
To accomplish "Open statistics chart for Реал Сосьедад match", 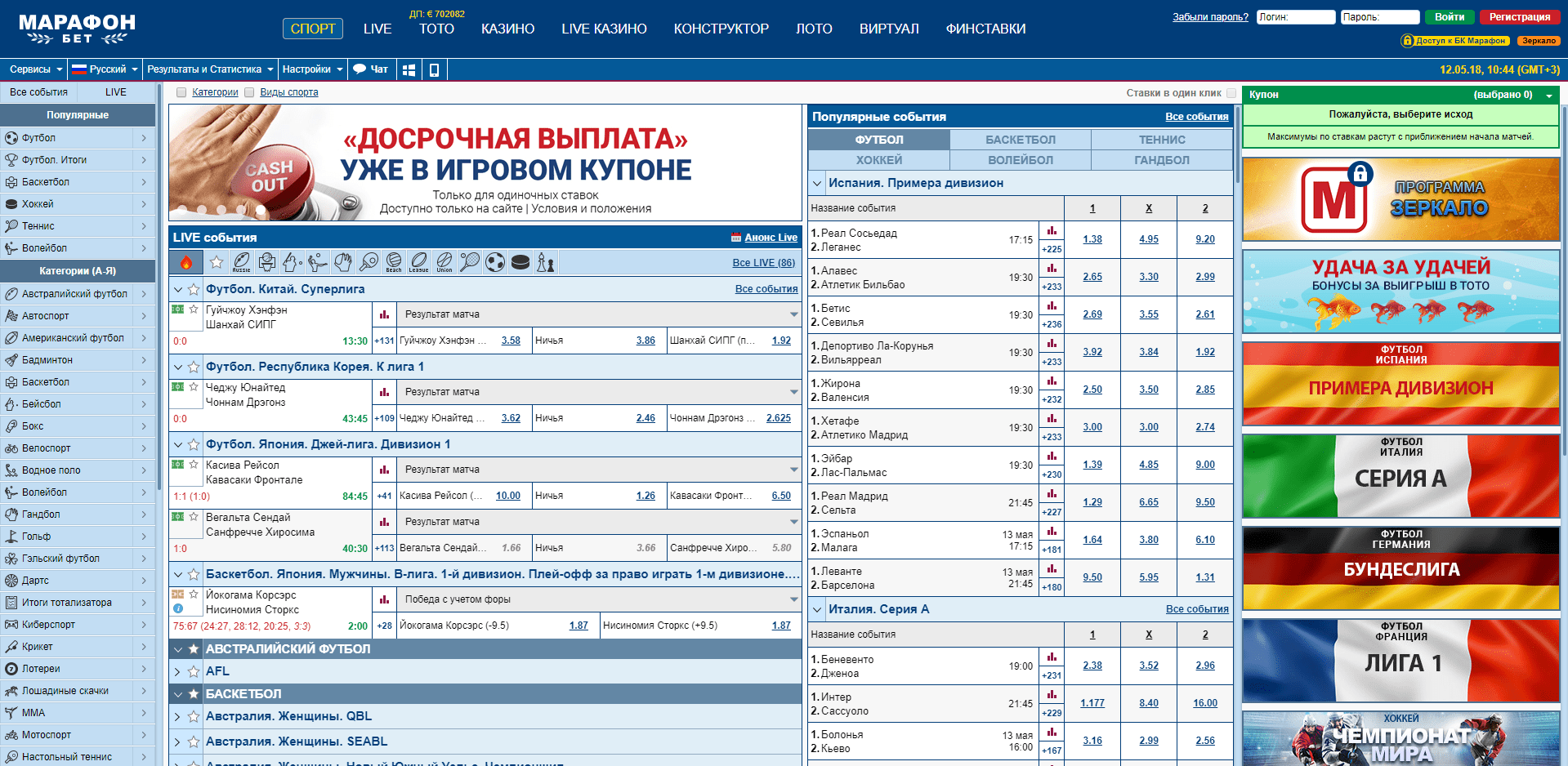I will tap(1052, 231).
